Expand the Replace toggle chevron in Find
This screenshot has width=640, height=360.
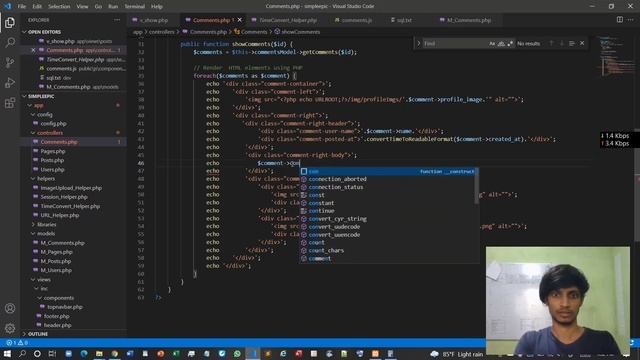pos(418,43)
